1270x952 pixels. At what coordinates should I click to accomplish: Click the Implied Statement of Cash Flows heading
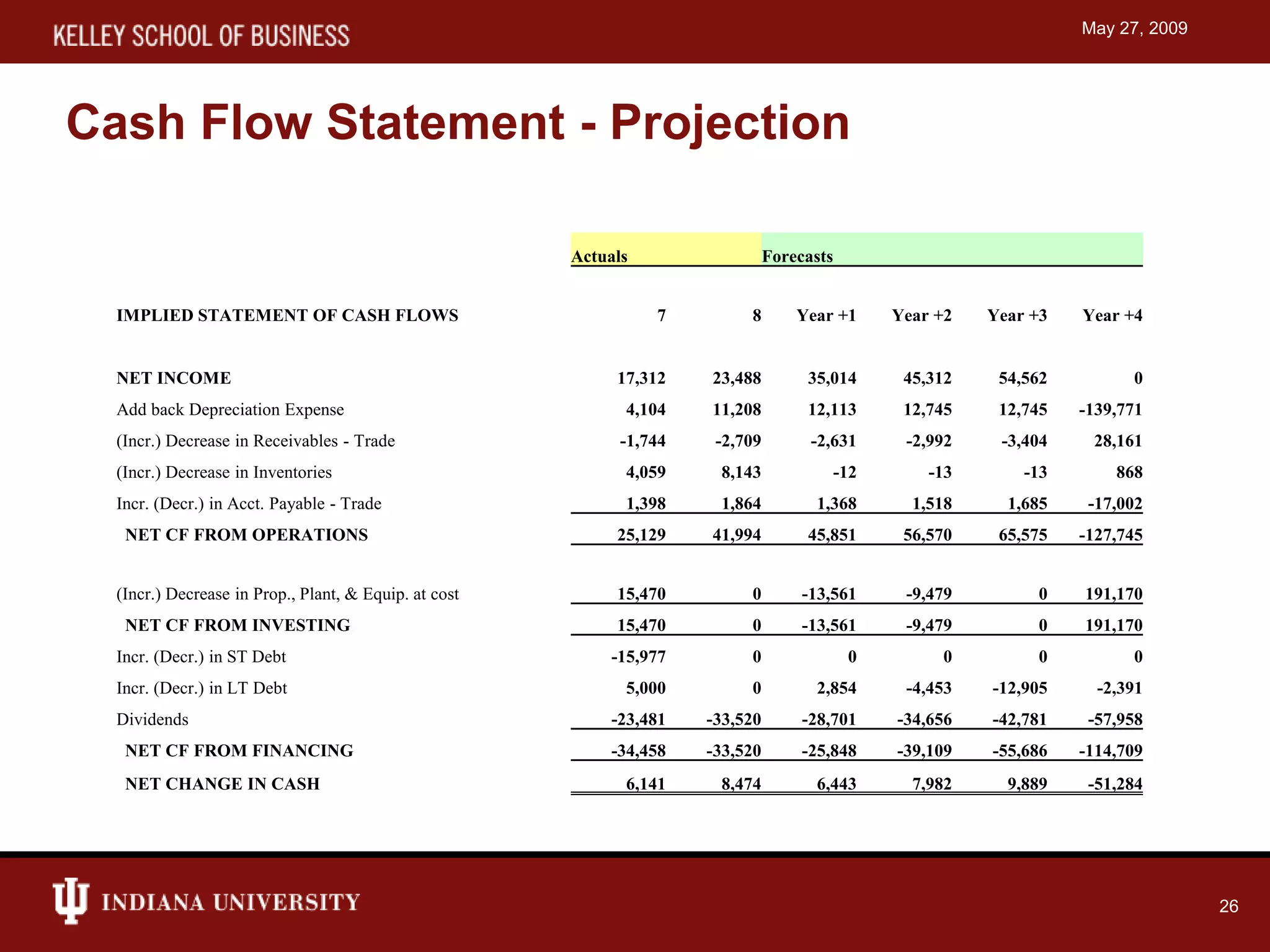click(287, 315)
